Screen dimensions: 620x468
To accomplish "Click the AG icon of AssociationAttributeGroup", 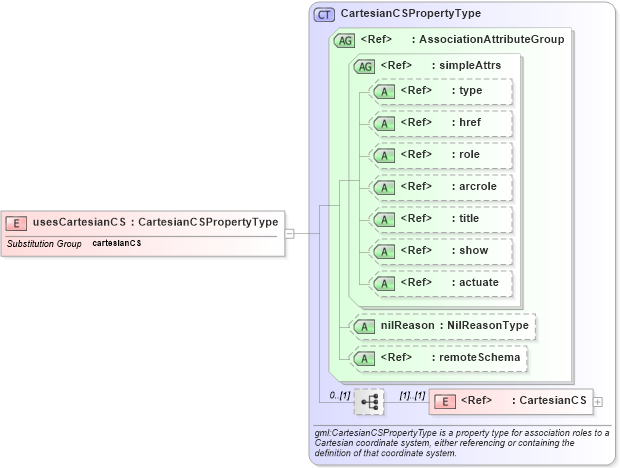I will pyautogui.click(x=344, y=41).
